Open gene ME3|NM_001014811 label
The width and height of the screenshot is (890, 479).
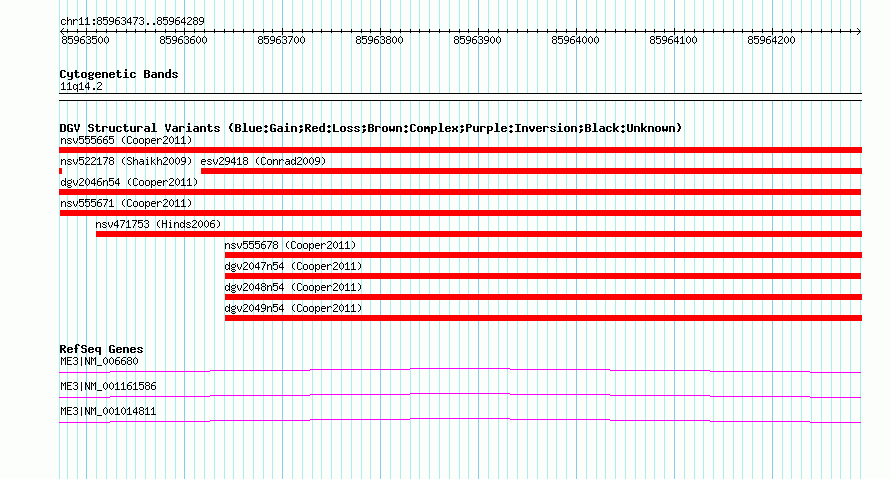108,411
